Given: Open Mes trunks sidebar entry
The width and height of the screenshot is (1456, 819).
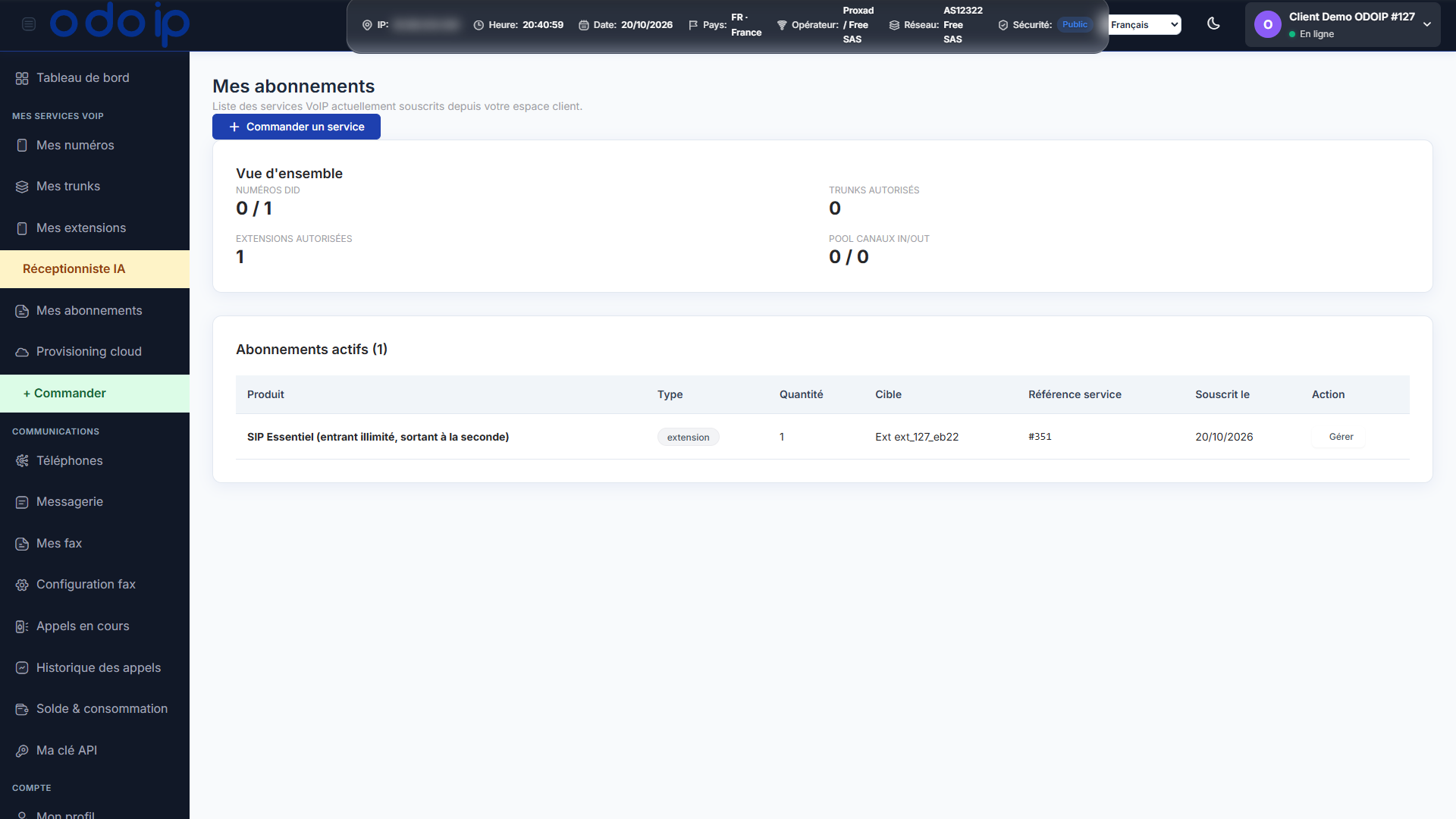Looking at the screenshot, I should pyautogui.click(x=95, y=187).
